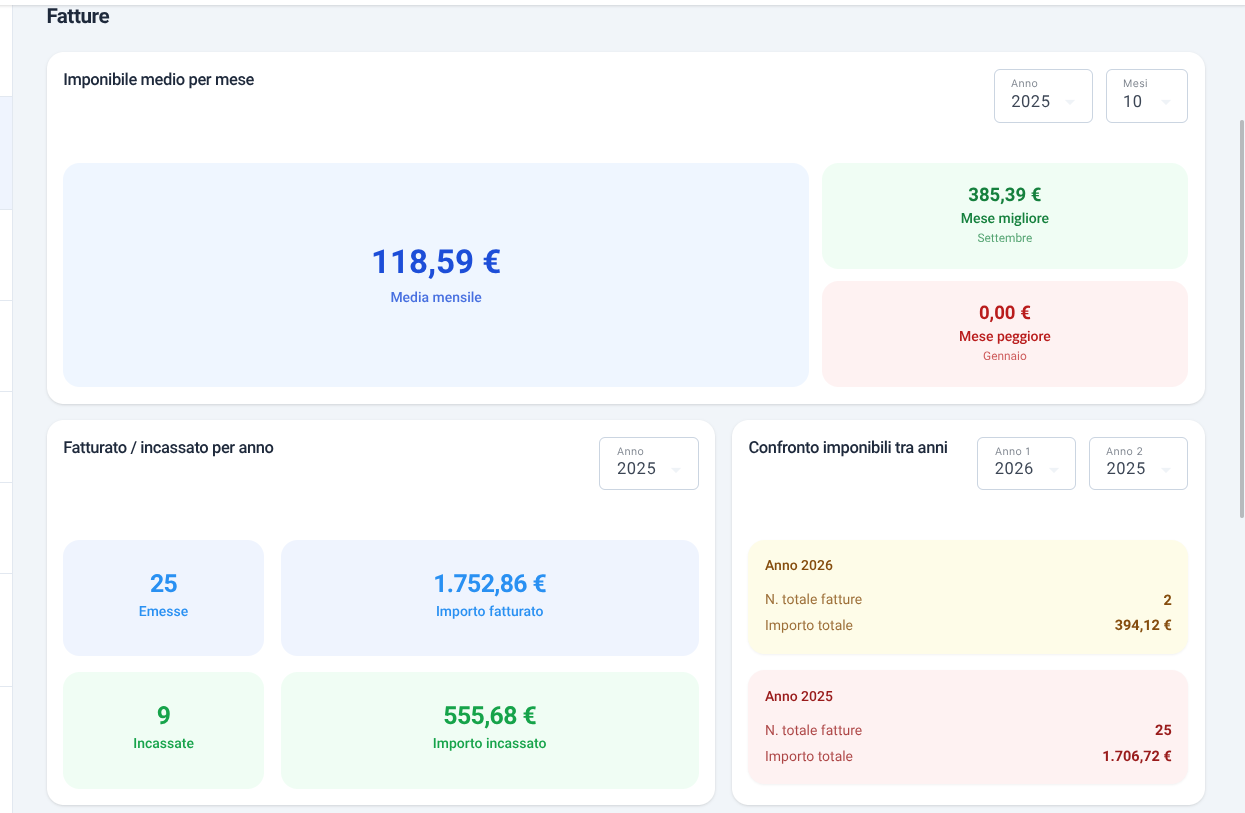Open the Anno dropdown in Imponibile medio per mese
Image resolution: width=1245 pixels, height=813 pixels.
[x=1042, y=96]
